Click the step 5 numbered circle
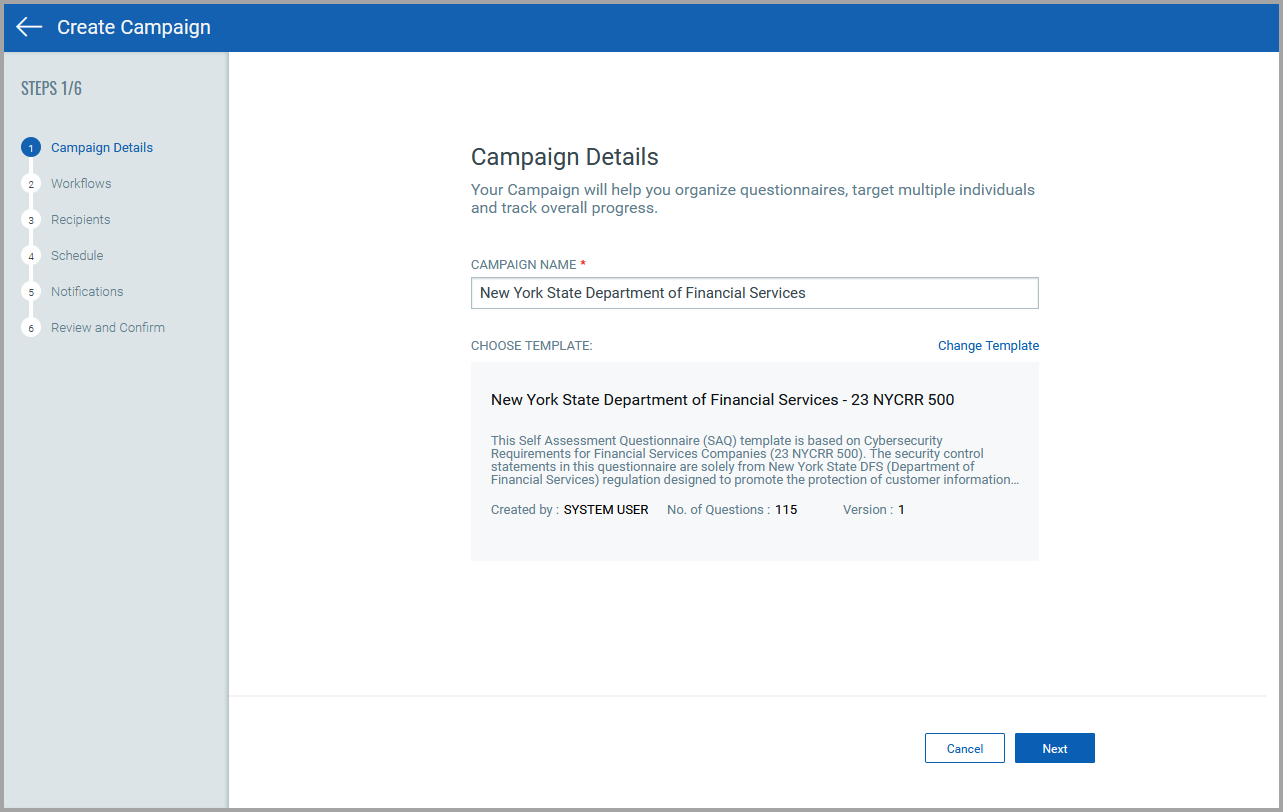The width and height of the screenshot is (1283, 812). (x=31, y=291)
